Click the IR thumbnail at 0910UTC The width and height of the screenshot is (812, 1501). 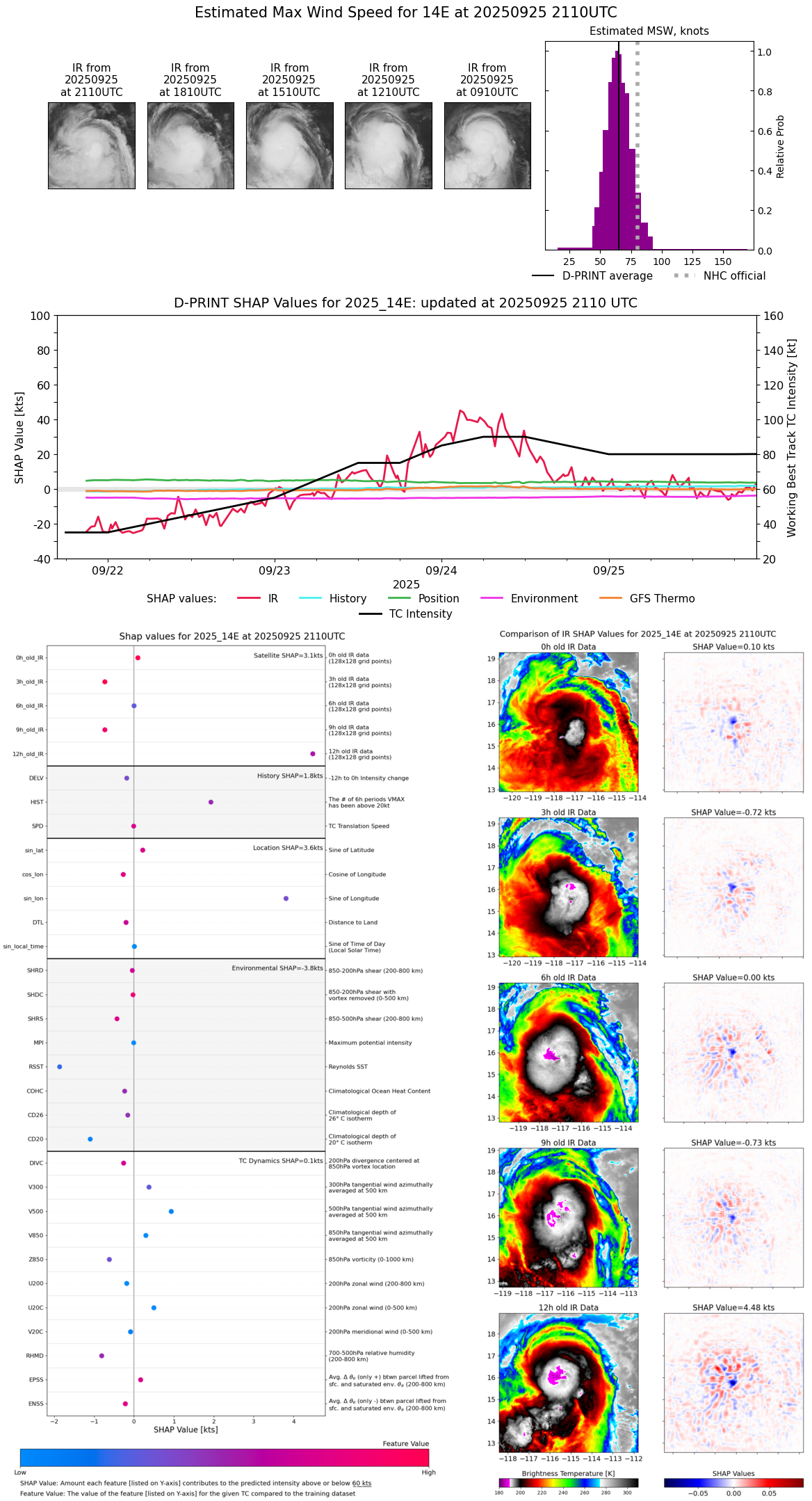487,145
